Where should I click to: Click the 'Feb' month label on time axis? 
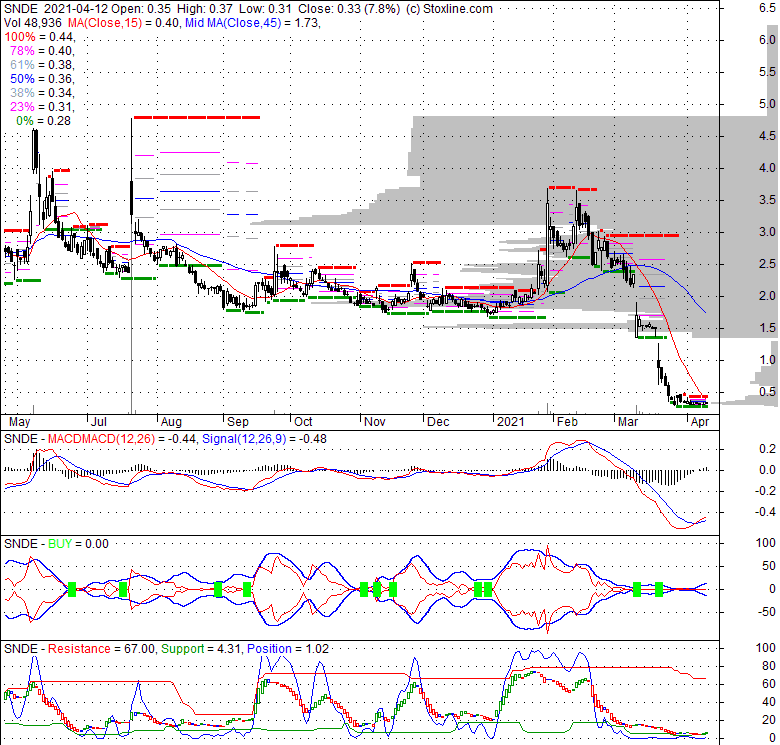tap(567, 422)
